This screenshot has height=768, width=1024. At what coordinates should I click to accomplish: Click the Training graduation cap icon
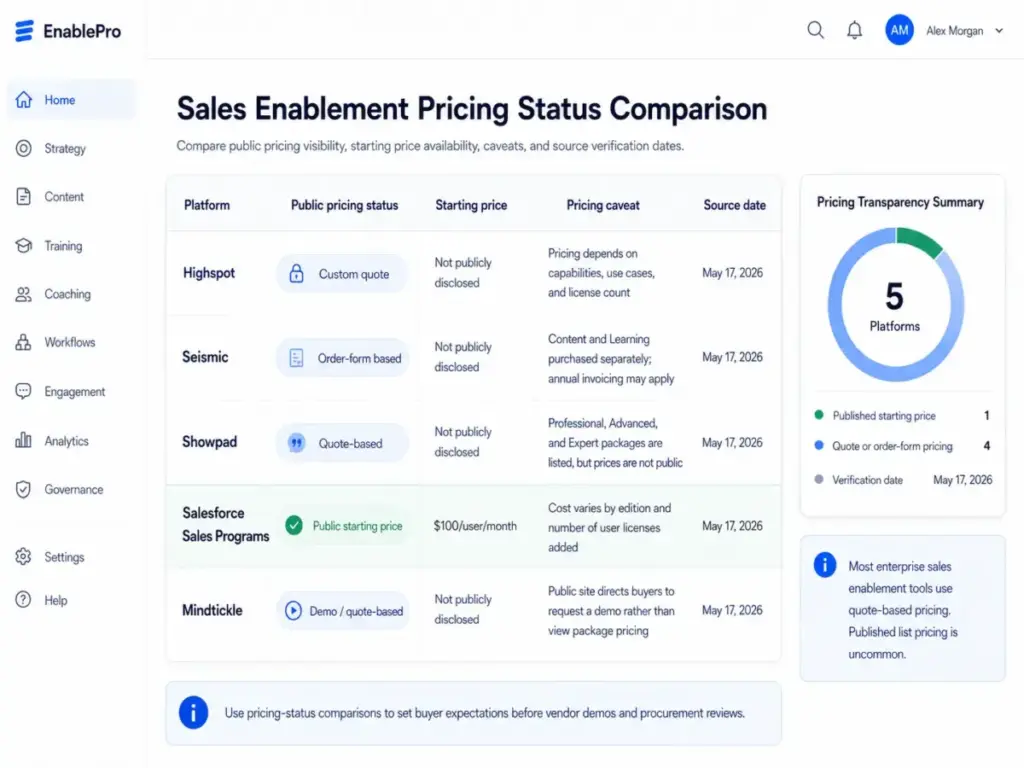[24, 246]
